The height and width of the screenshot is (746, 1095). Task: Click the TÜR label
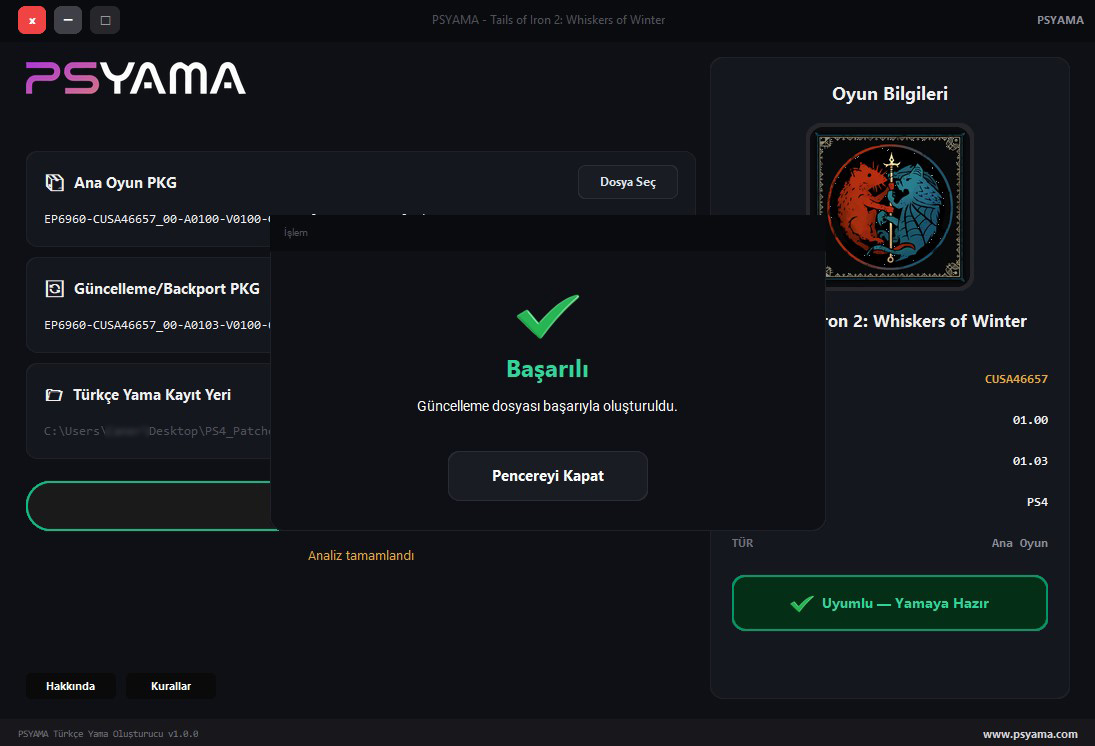pos(742,543)
